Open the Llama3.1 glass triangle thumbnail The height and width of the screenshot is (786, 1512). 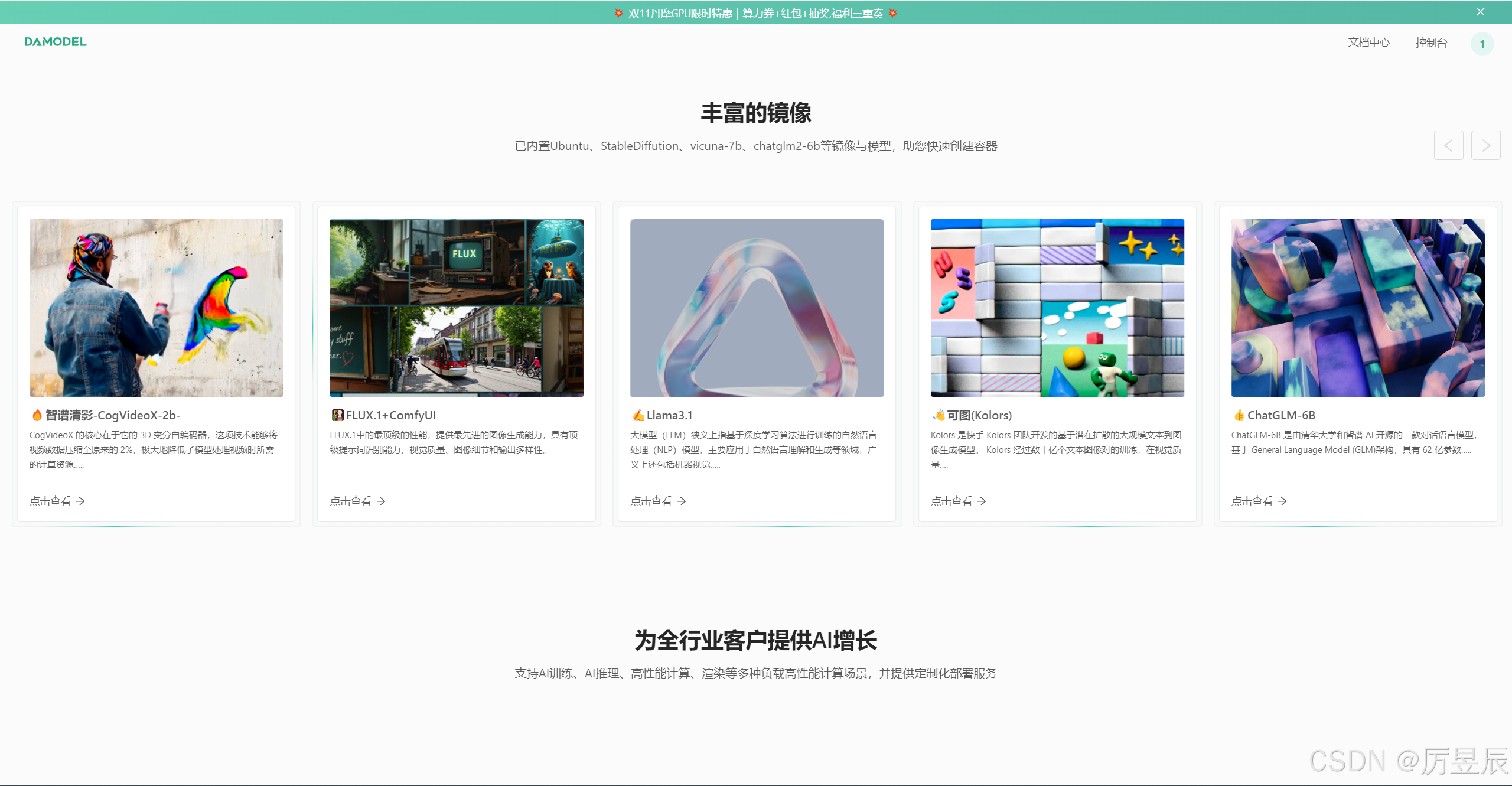click(x=757, y=308)
